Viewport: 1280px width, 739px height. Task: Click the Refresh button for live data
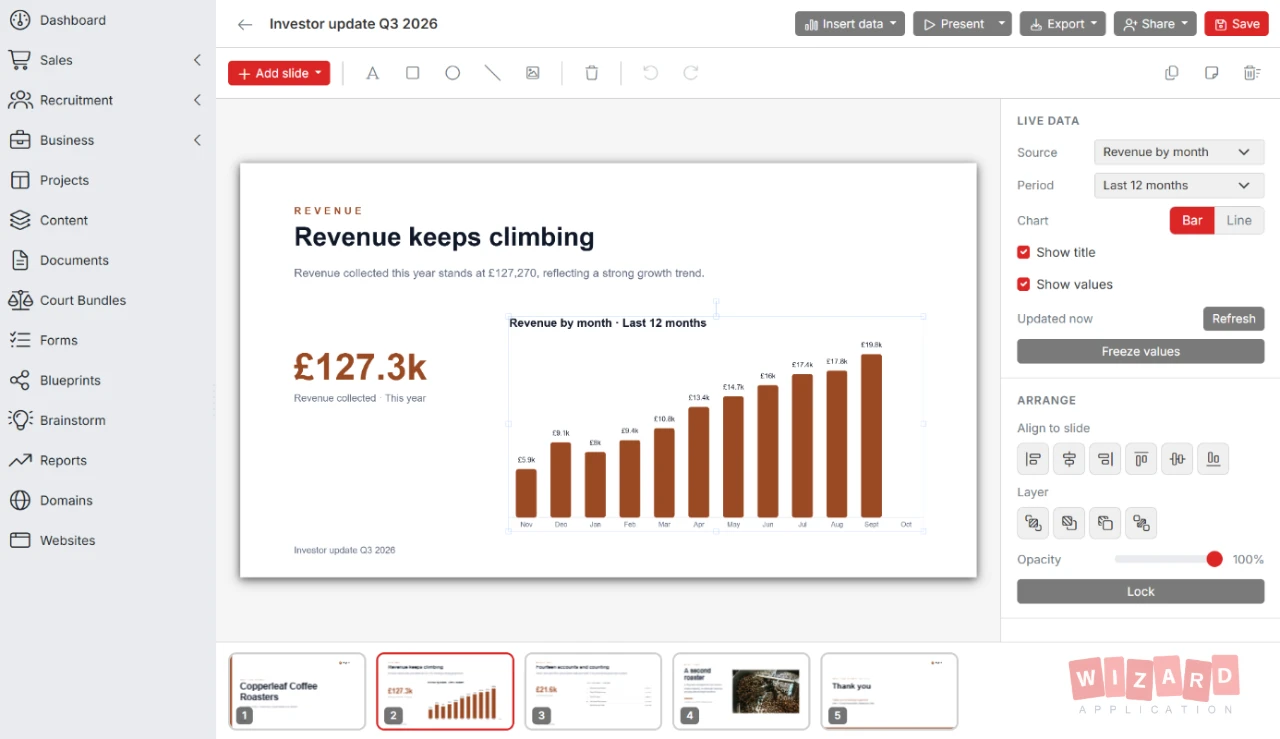1233,319
